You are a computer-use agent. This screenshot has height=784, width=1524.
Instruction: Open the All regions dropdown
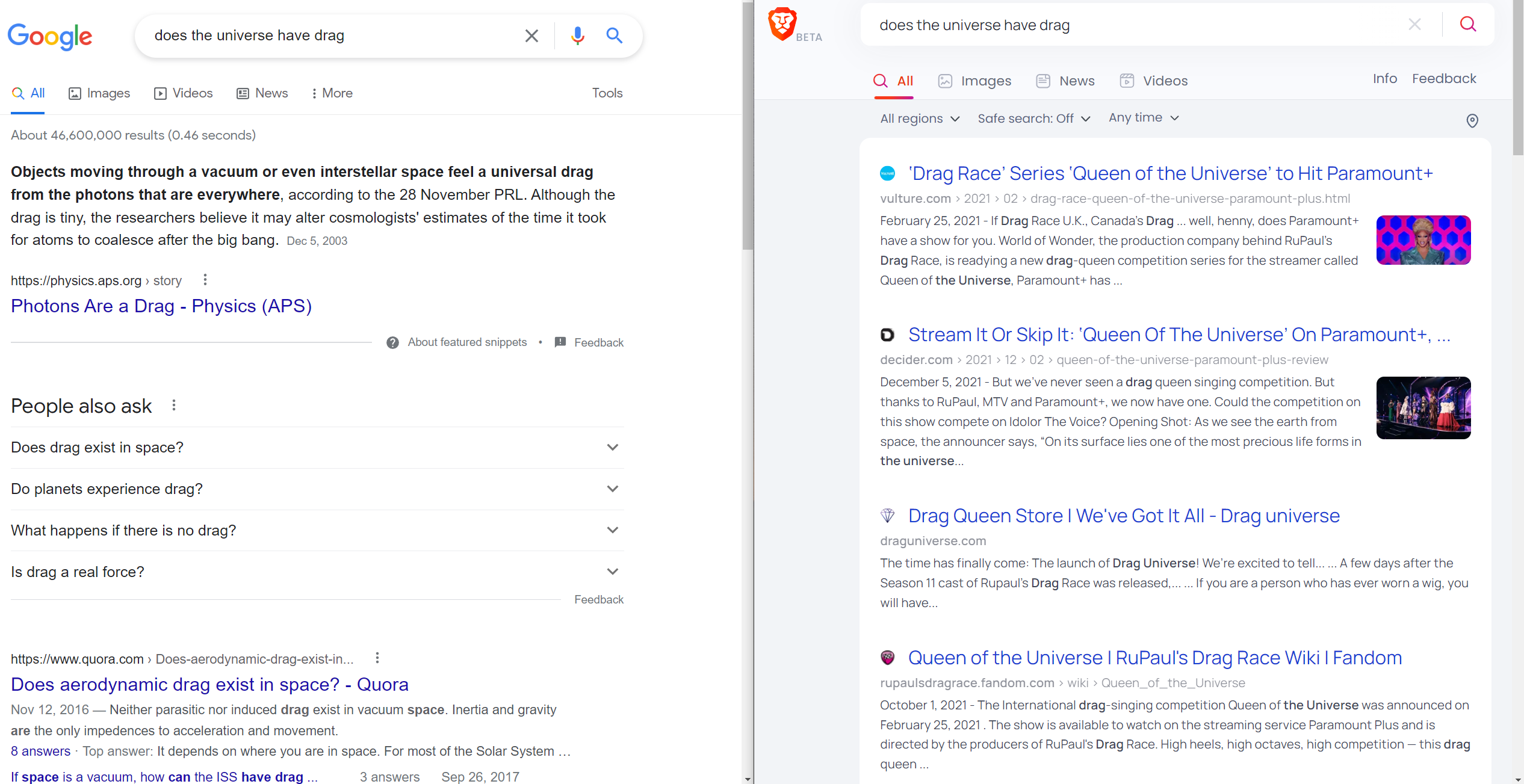point(919,119)
